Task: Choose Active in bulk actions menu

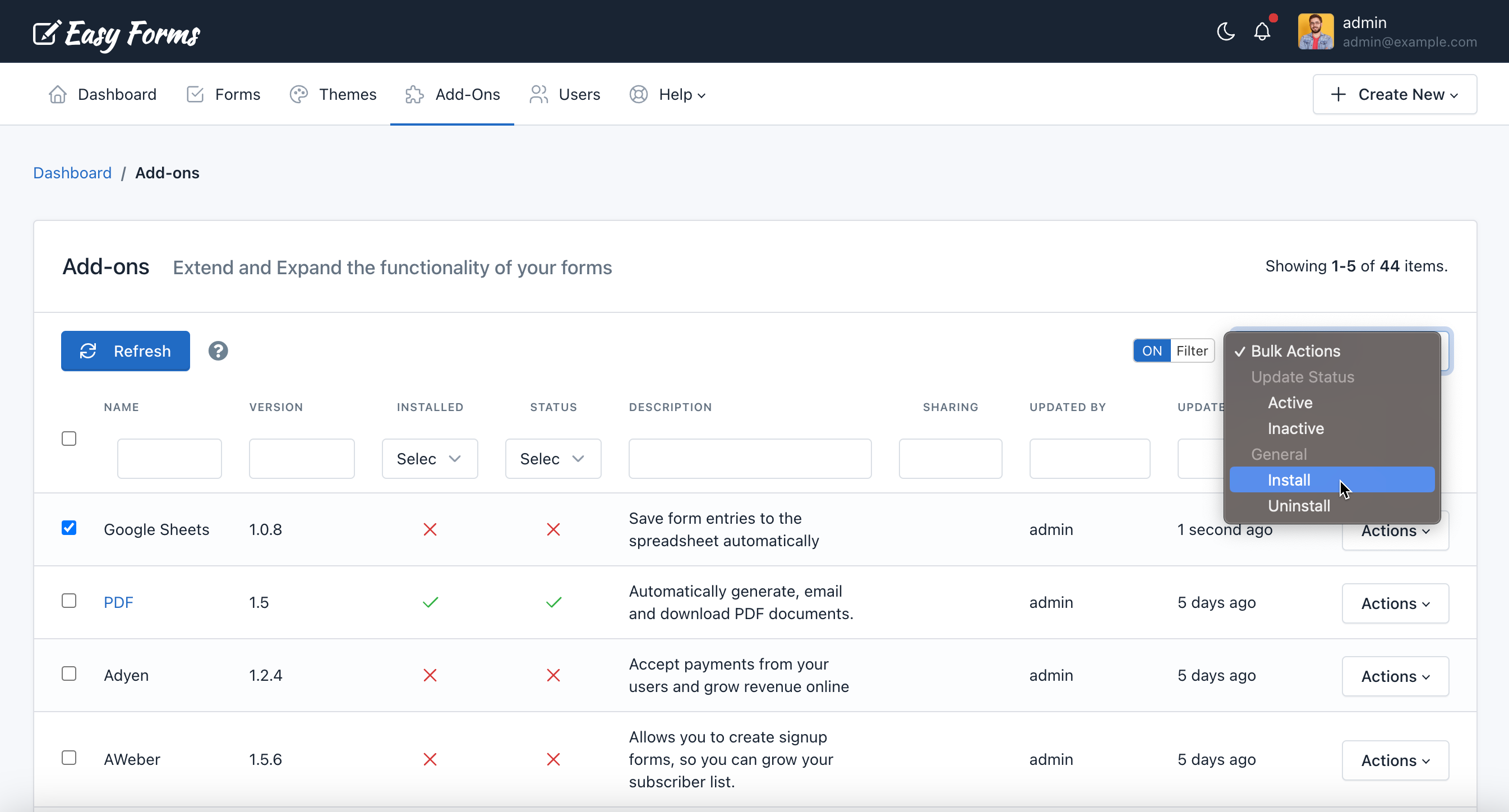Action: pos(1290,403)
